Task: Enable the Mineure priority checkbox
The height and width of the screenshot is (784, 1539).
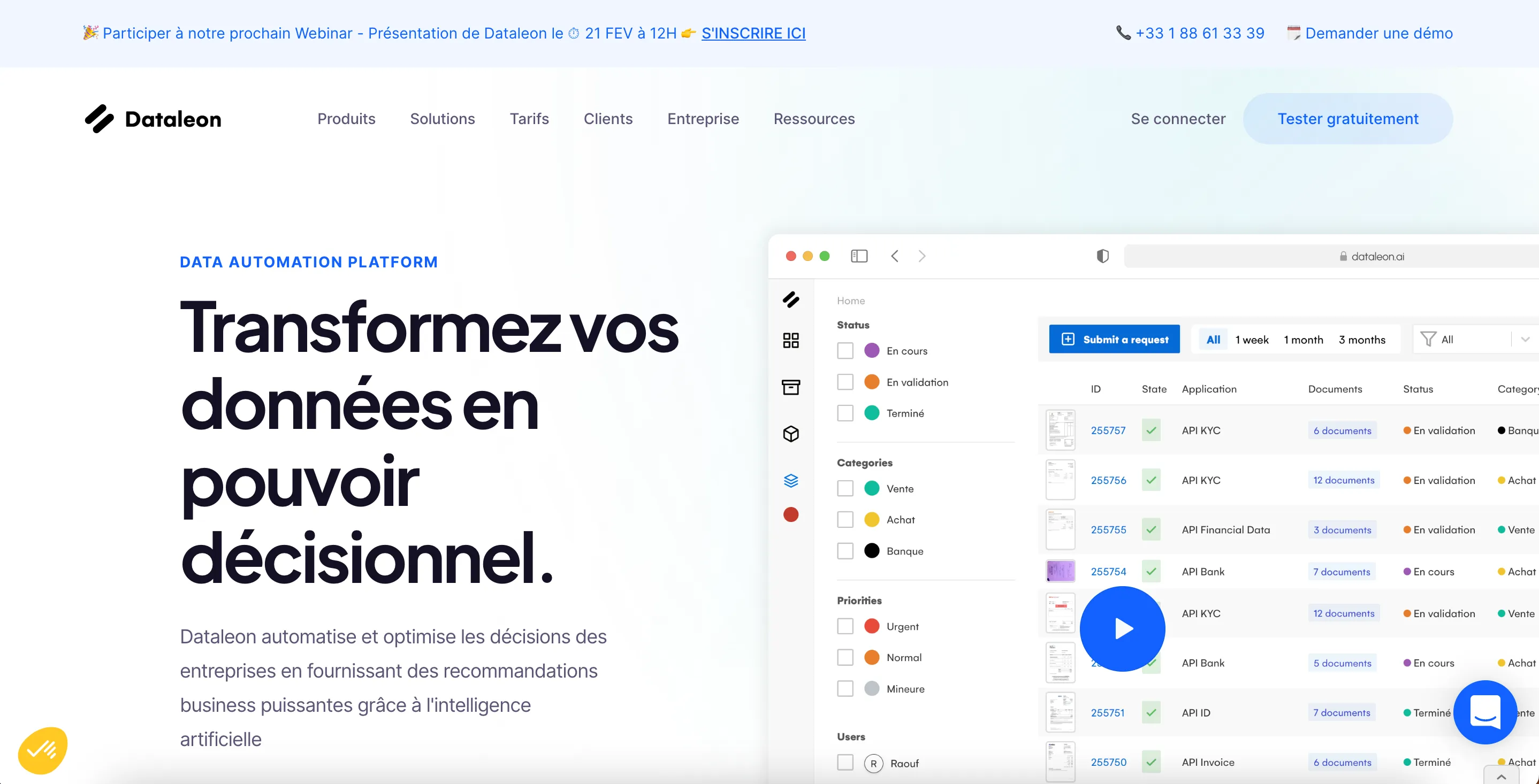Action: click(x=845, y=688)
